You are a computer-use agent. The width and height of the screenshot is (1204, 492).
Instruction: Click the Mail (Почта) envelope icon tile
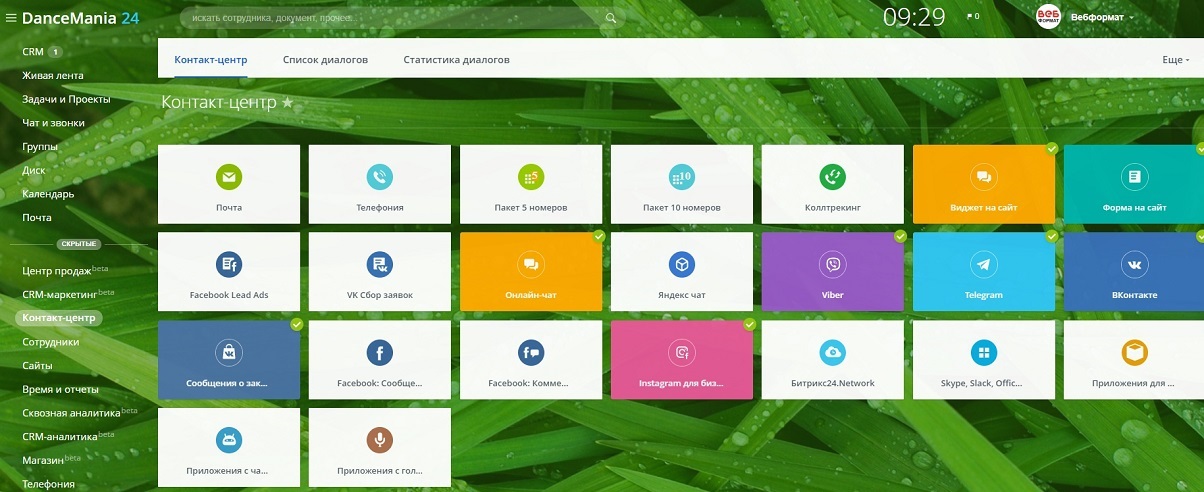(229, 177)
